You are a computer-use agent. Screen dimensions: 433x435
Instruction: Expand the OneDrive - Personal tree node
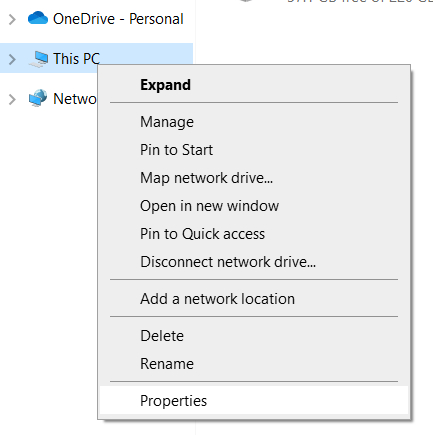(12, 19)
